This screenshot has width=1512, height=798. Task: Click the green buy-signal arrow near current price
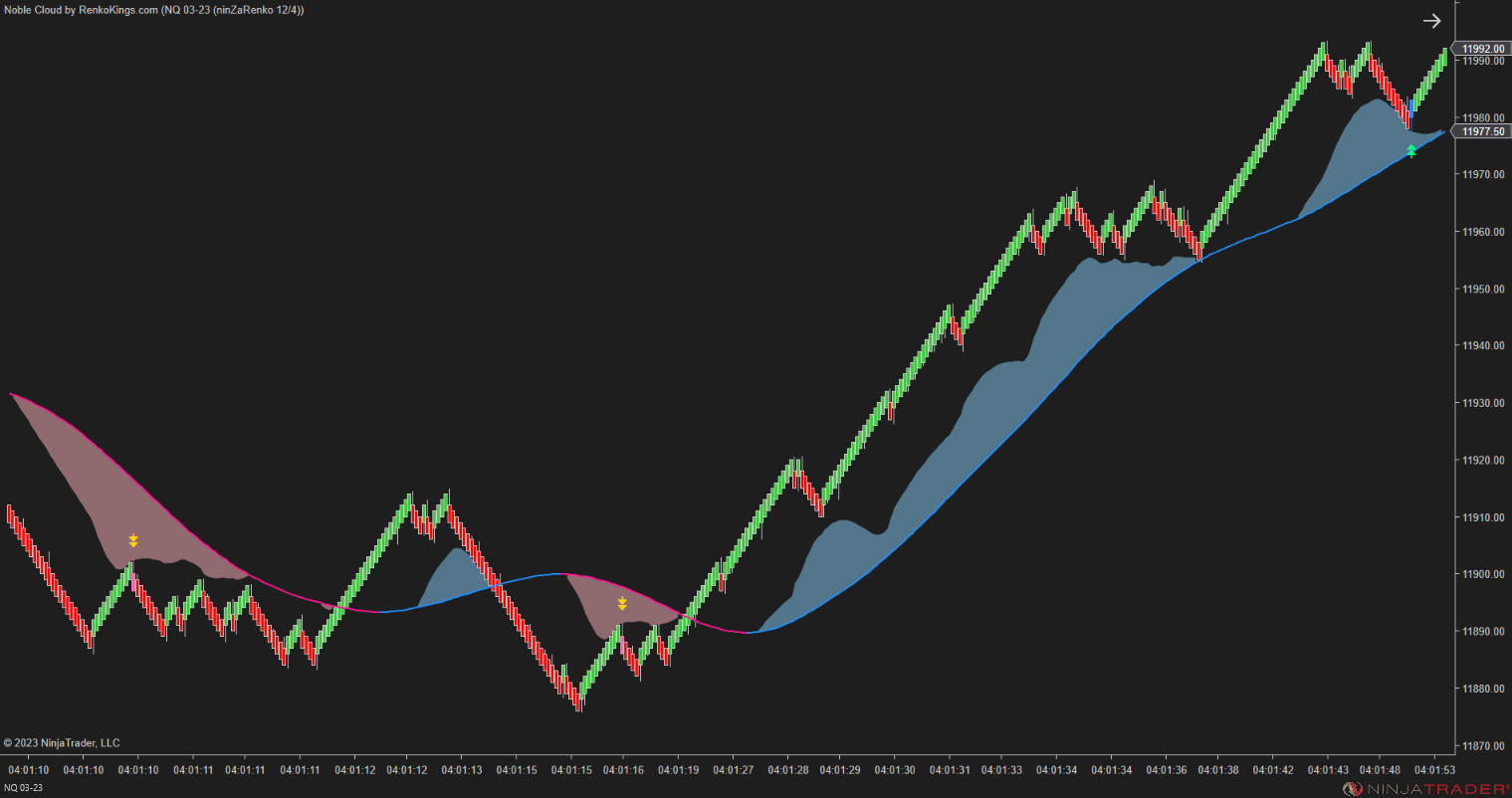coord(1410,151)
